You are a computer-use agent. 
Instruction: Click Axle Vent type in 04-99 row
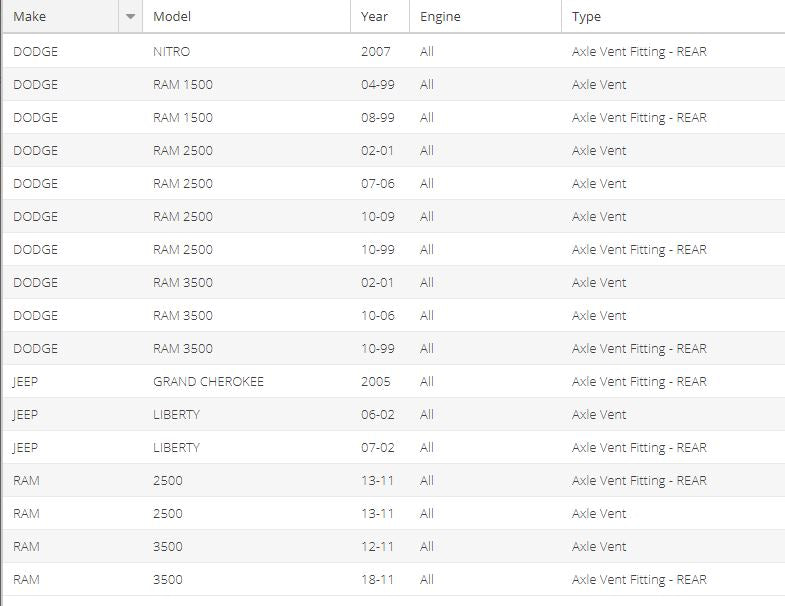tap(599, 85)
